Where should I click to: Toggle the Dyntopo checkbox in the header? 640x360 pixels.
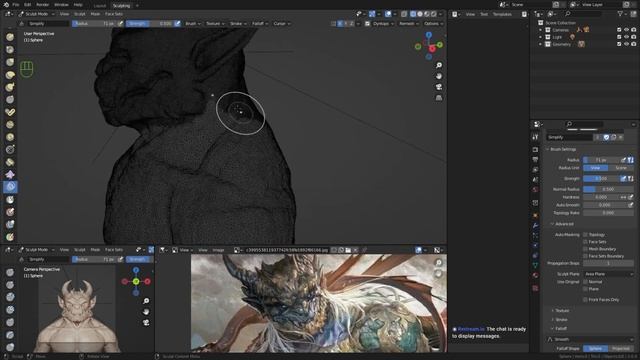coord(367,24)
